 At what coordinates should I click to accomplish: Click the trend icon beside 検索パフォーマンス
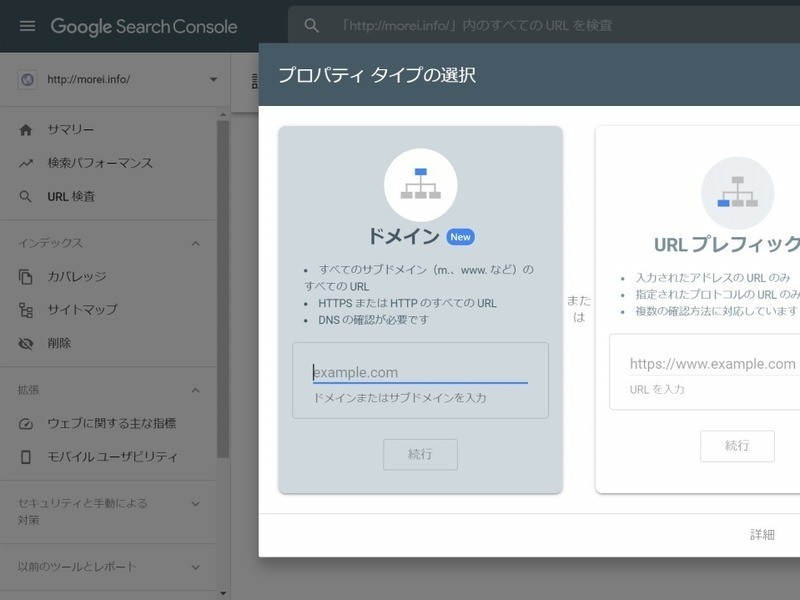(26, 163)
